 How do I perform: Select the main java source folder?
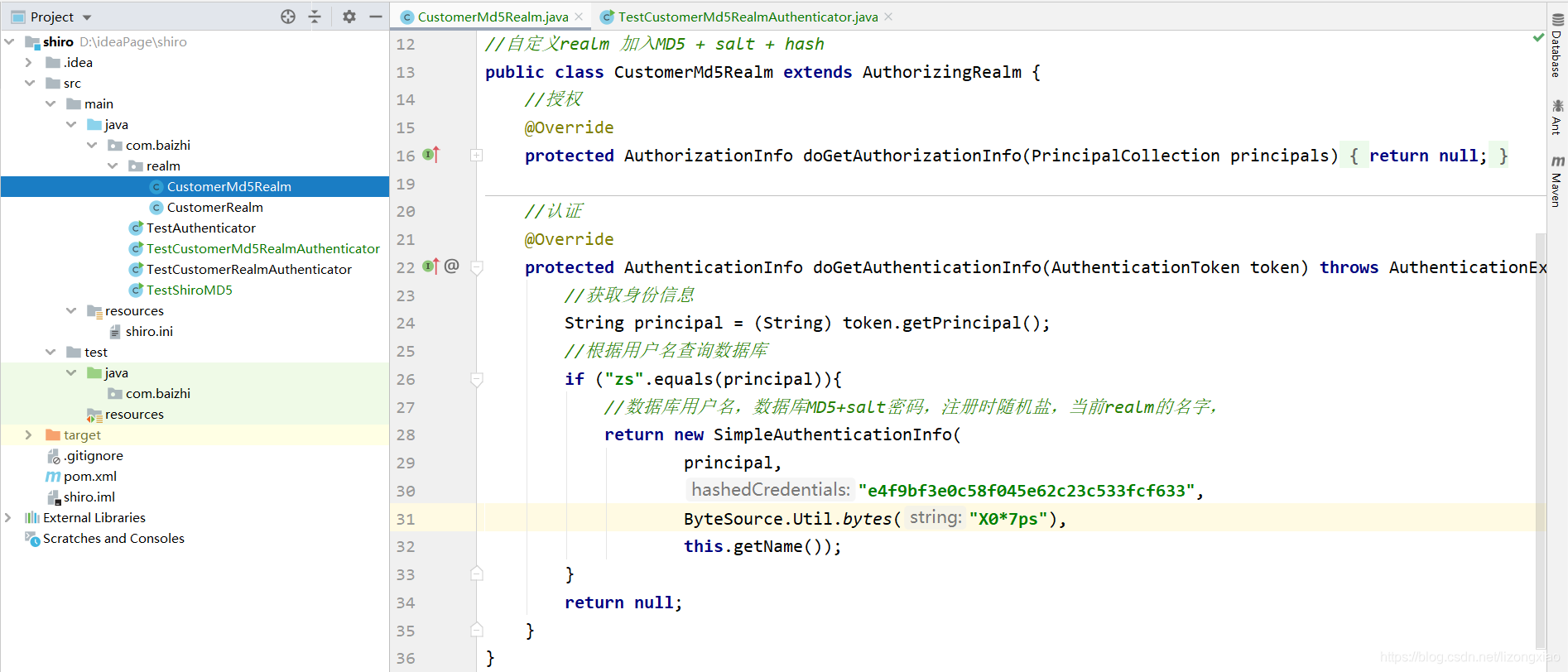tap(116, 124)
